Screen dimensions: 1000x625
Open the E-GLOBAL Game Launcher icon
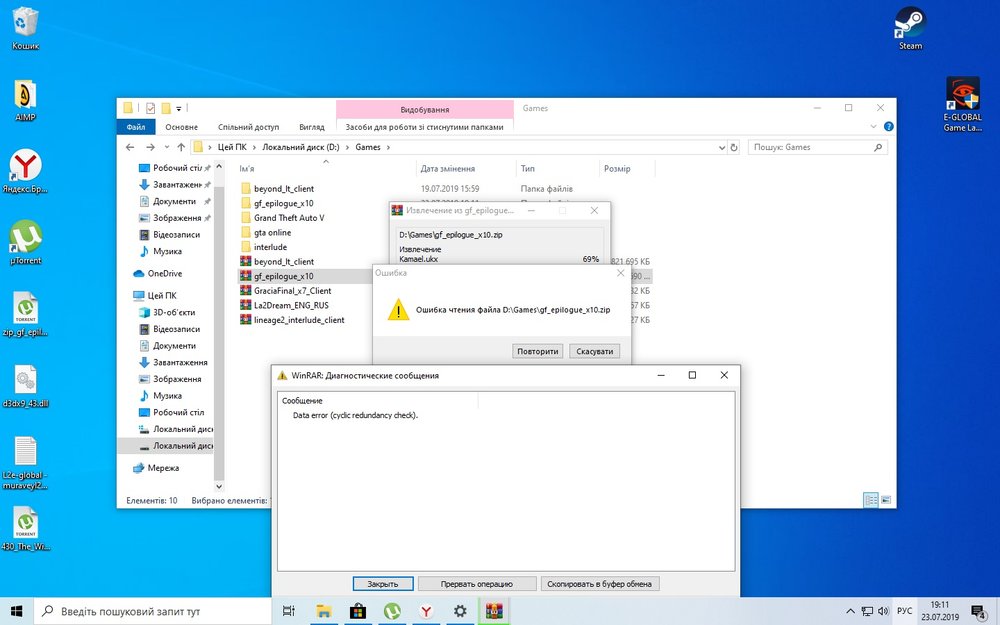[961, 96]
